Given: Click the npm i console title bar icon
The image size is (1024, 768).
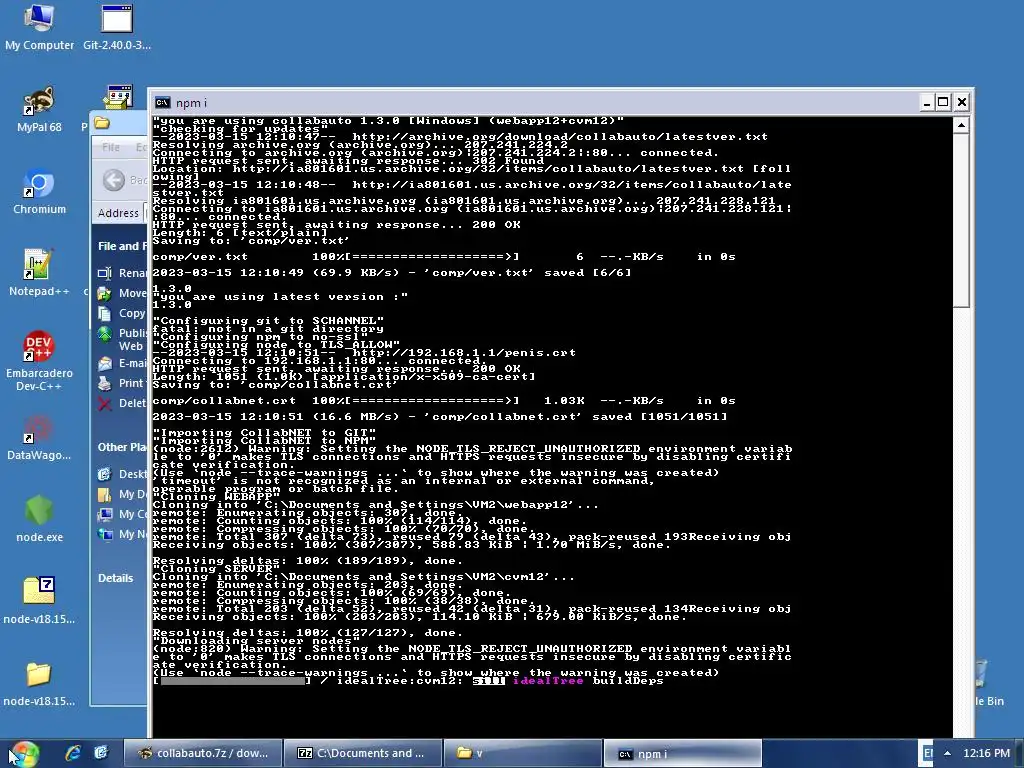Looking at the screenshot, I should [x=162, y=103].
